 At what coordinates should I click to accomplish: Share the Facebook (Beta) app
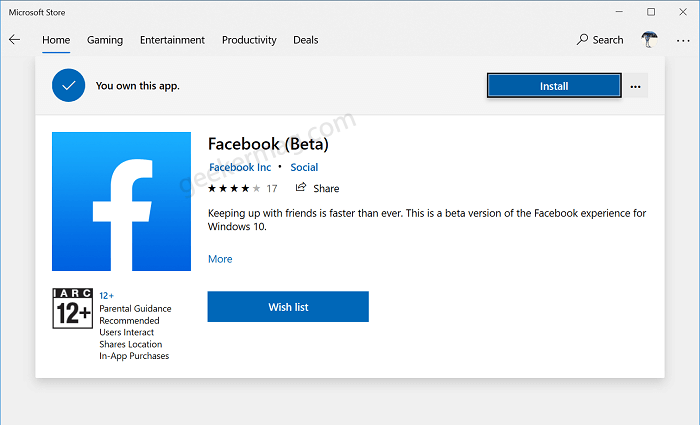point(317,188)
